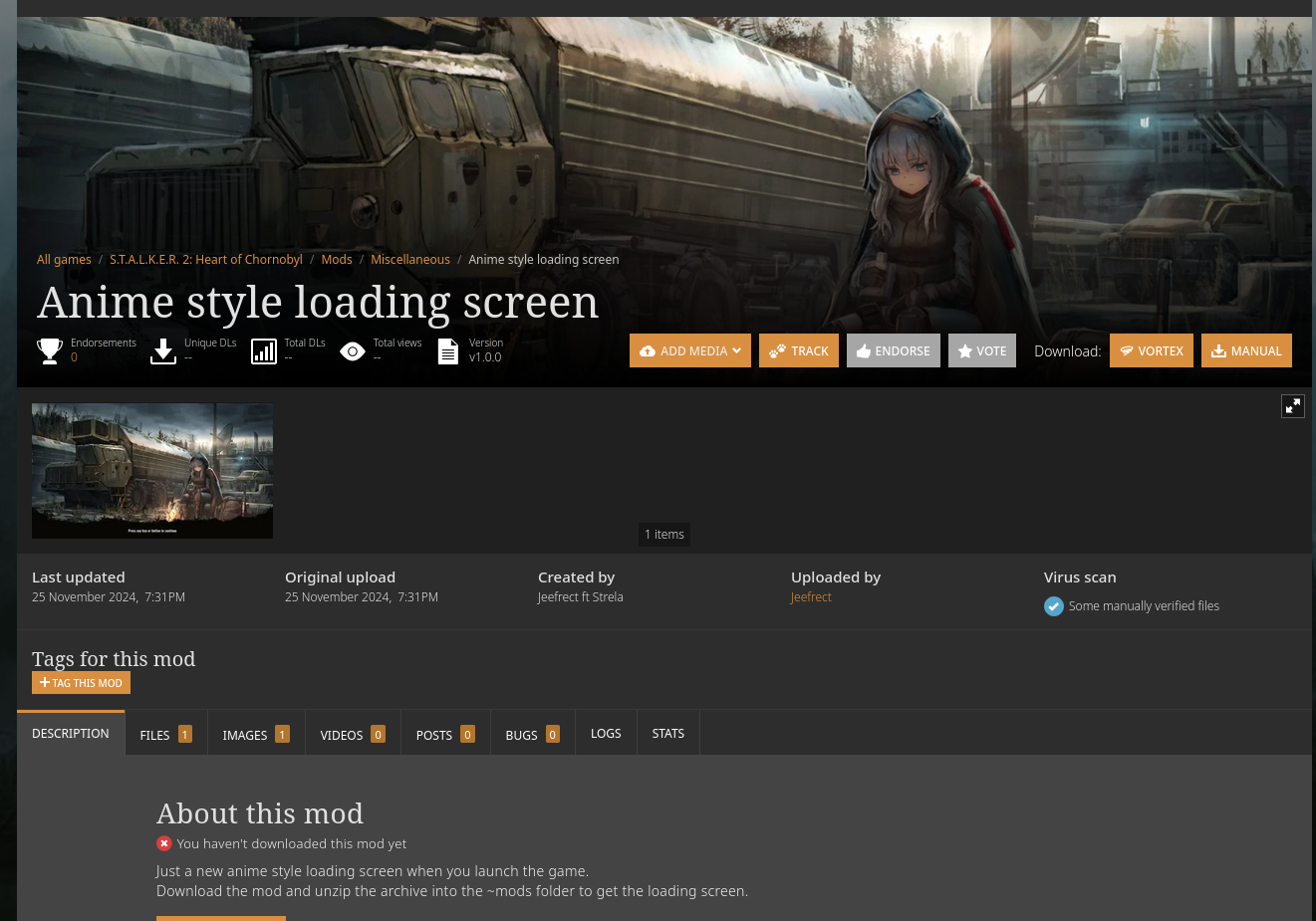The height and width of the screenshot is (921, 1316).
Task: Select the Description tab
Action: pyautogui.click(x=71, y=733)
